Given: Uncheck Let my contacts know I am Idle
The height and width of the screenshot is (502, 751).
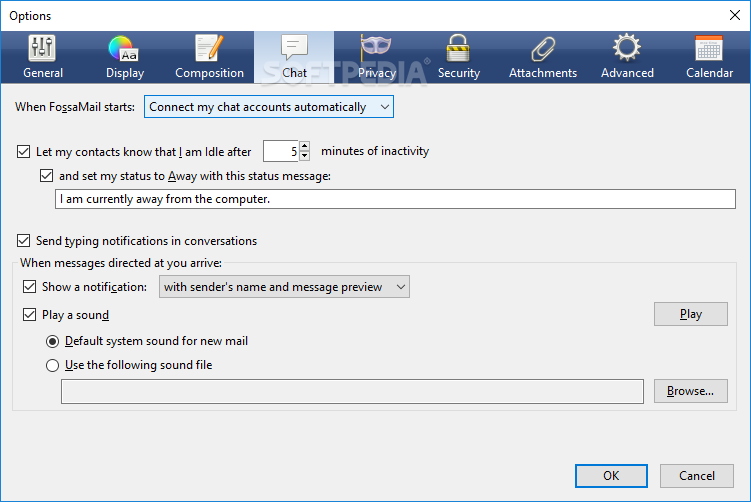Looking at the screenshot, I should point(23,152).
